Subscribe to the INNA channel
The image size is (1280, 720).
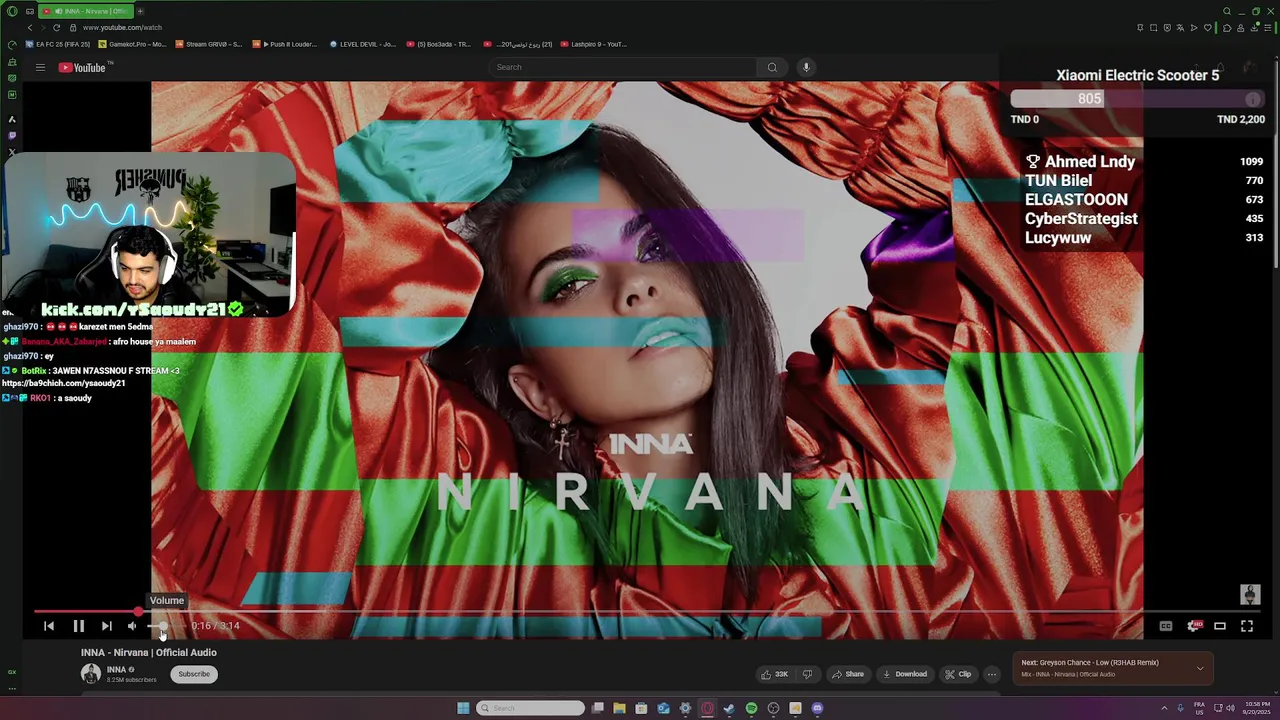pyautogui.click(x=194, y=674)
